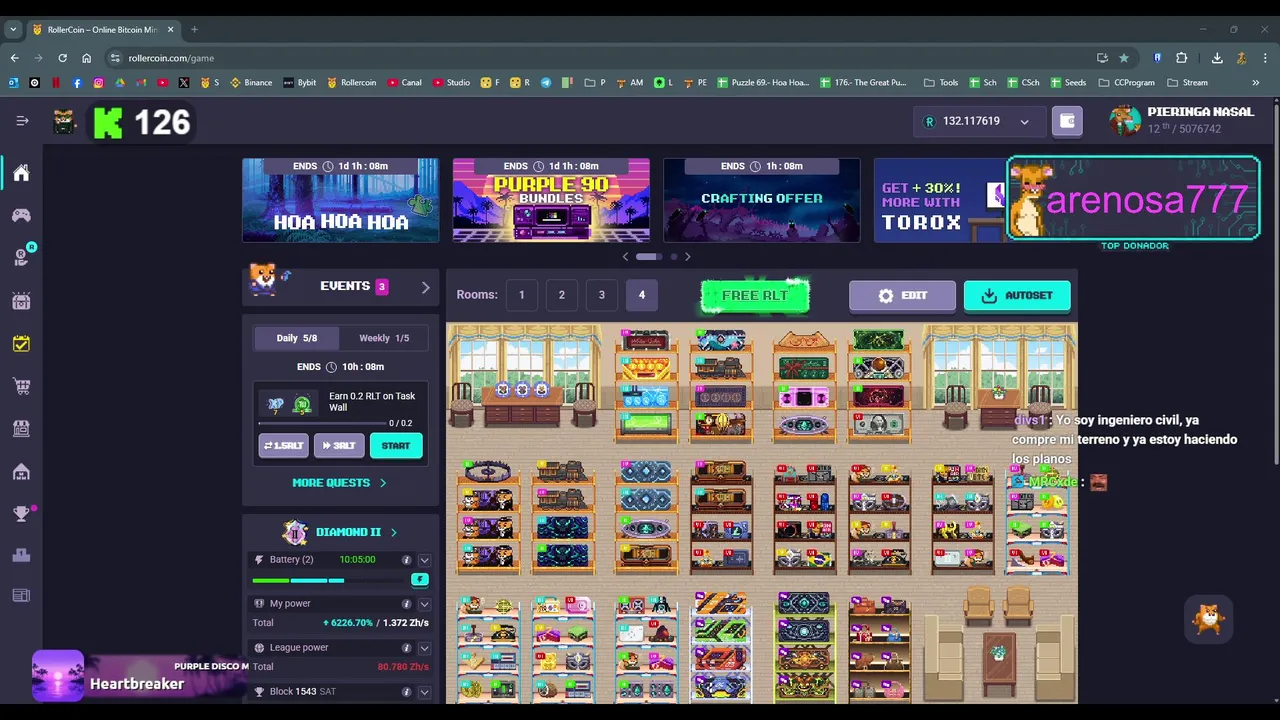Open the Telegram bookmark icon
The image size is (1280, 720).
547,83
